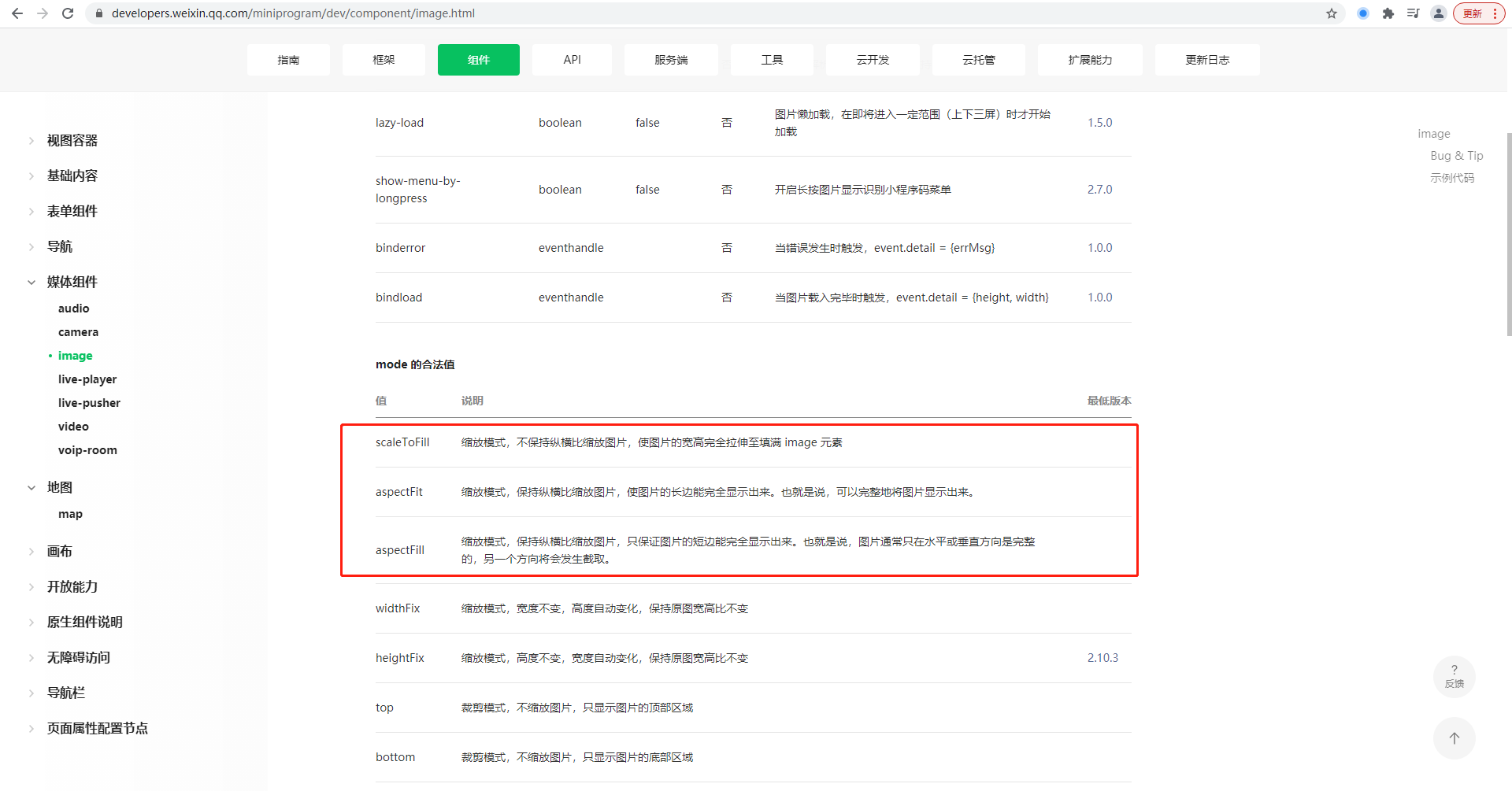Click the mode 的合法值 heading

(x=415, y=364)
